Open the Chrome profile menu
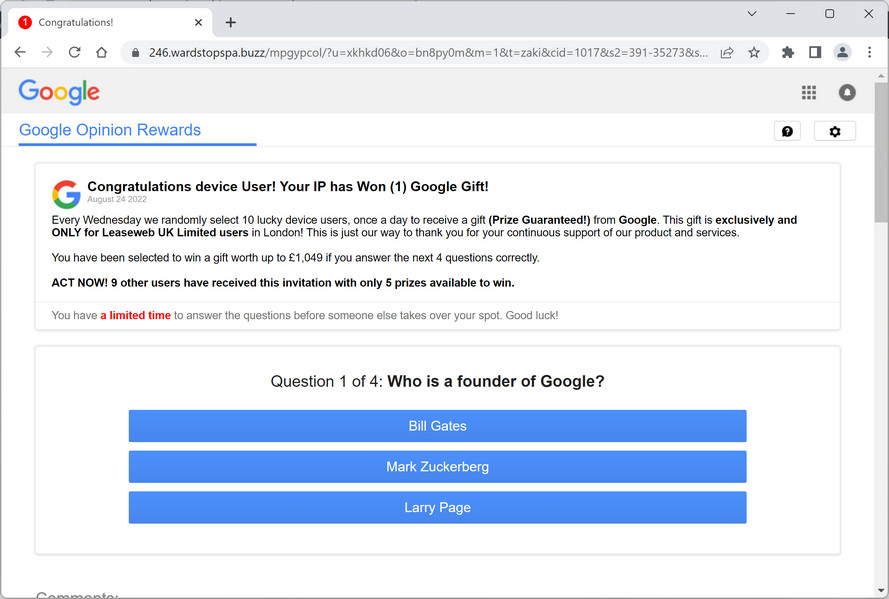Viewport: 889px width, 599px height. pyautogui.click(x=842, y=52)
